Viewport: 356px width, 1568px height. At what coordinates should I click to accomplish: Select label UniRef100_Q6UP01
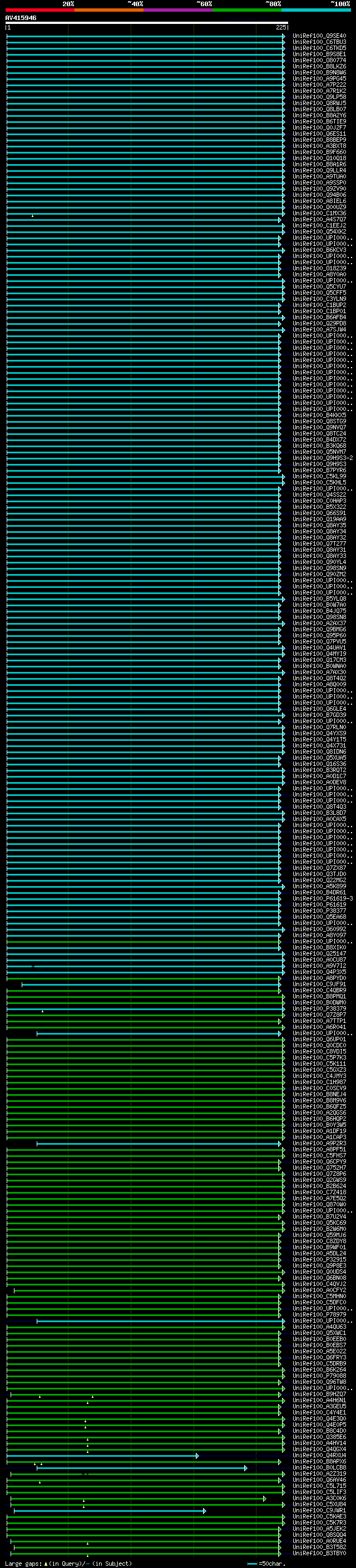point(319,1040)
